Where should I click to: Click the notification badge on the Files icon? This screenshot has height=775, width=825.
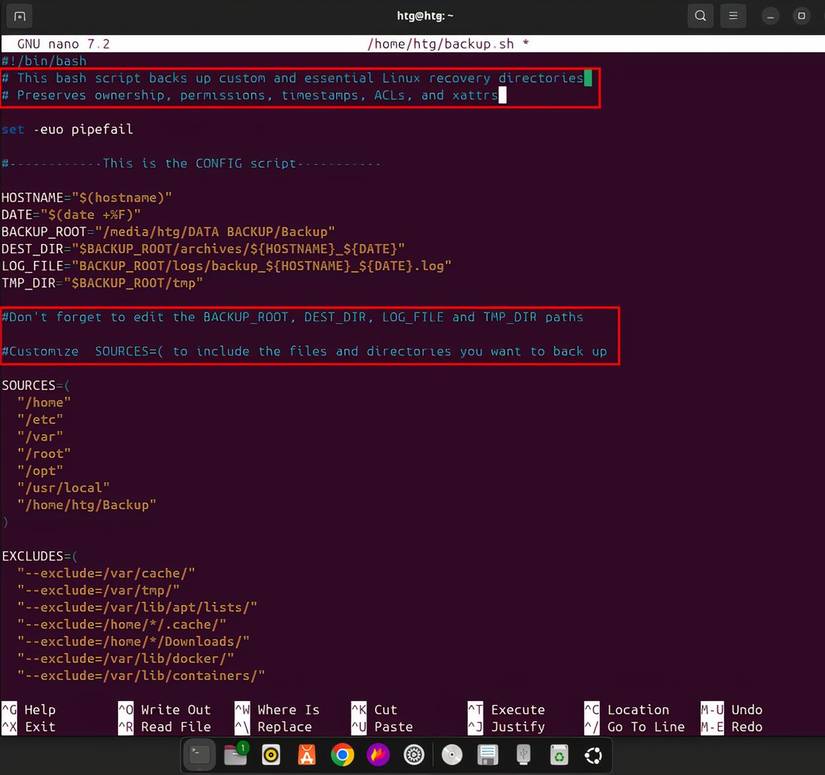243,745
